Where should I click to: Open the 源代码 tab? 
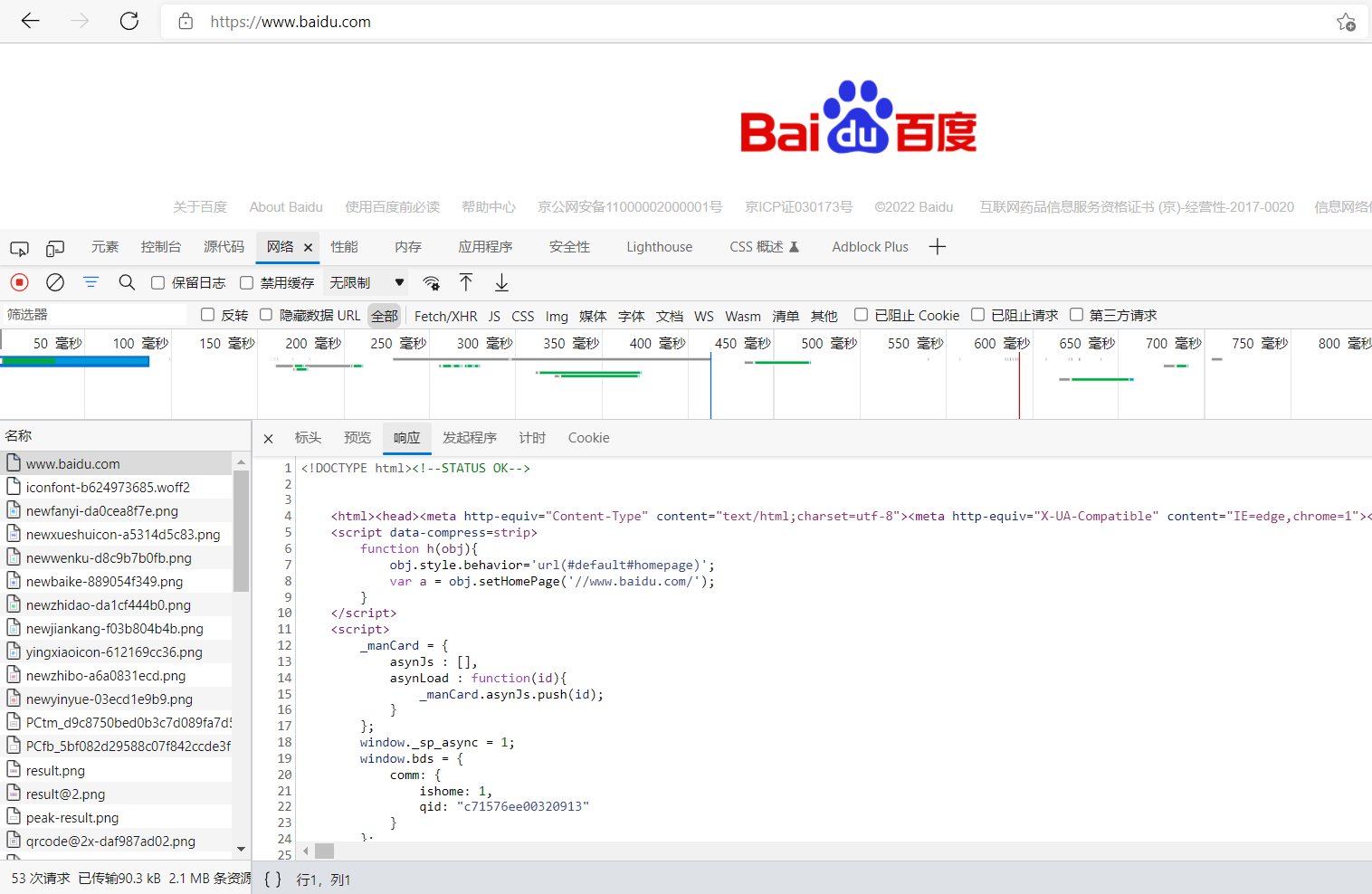[224, 247]
